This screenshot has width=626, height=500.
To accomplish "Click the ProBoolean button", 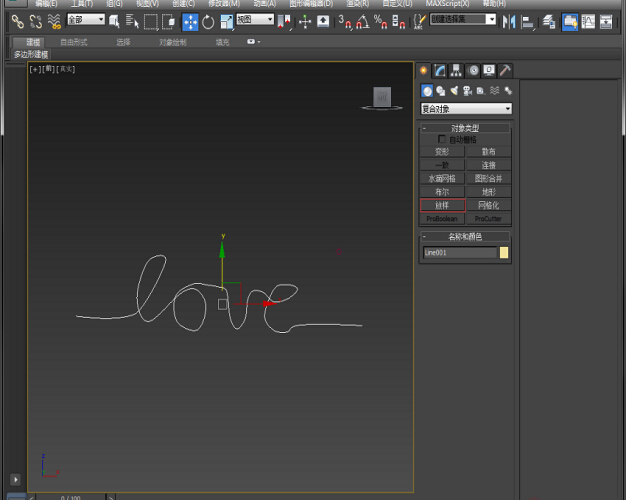I will [442, 219].
